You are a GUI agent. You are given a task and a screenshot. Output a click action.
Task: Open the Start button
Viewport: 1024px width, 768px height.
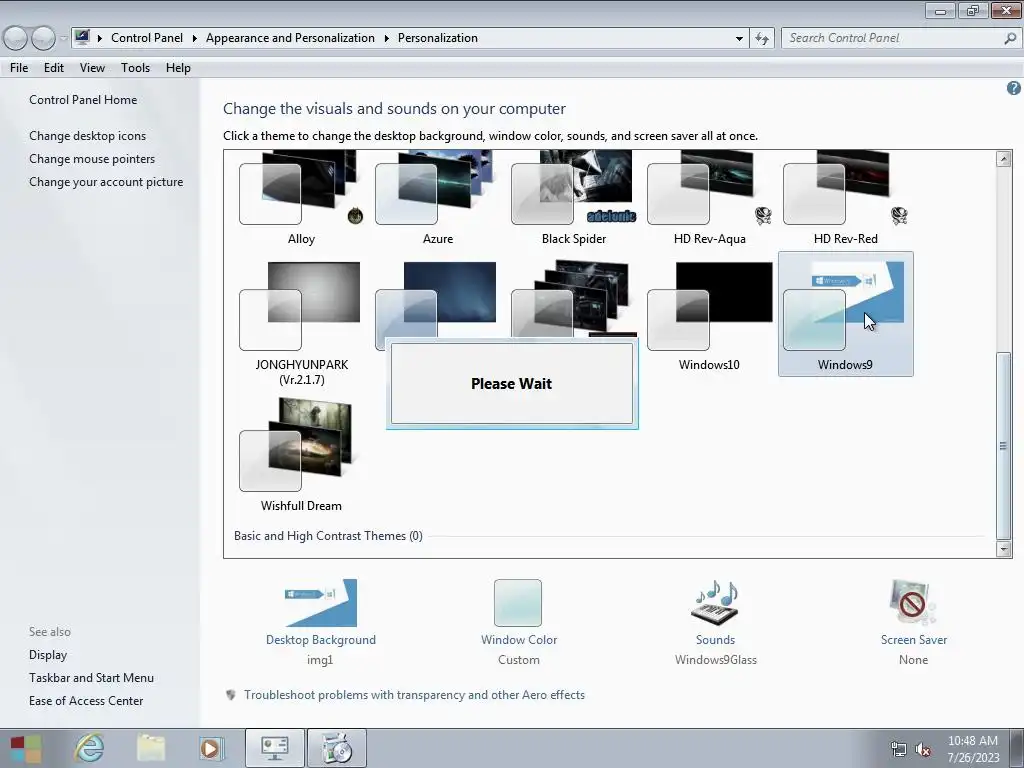(x=25, y=748)
